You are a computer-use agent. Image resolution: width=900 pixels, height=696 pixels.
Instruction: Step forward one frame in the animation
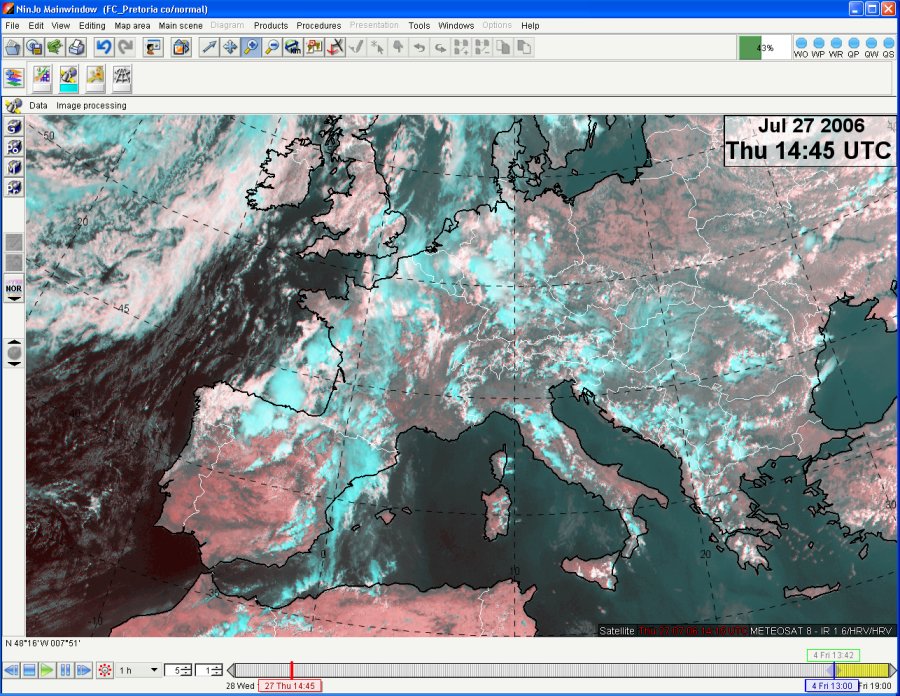pos(83,670)
